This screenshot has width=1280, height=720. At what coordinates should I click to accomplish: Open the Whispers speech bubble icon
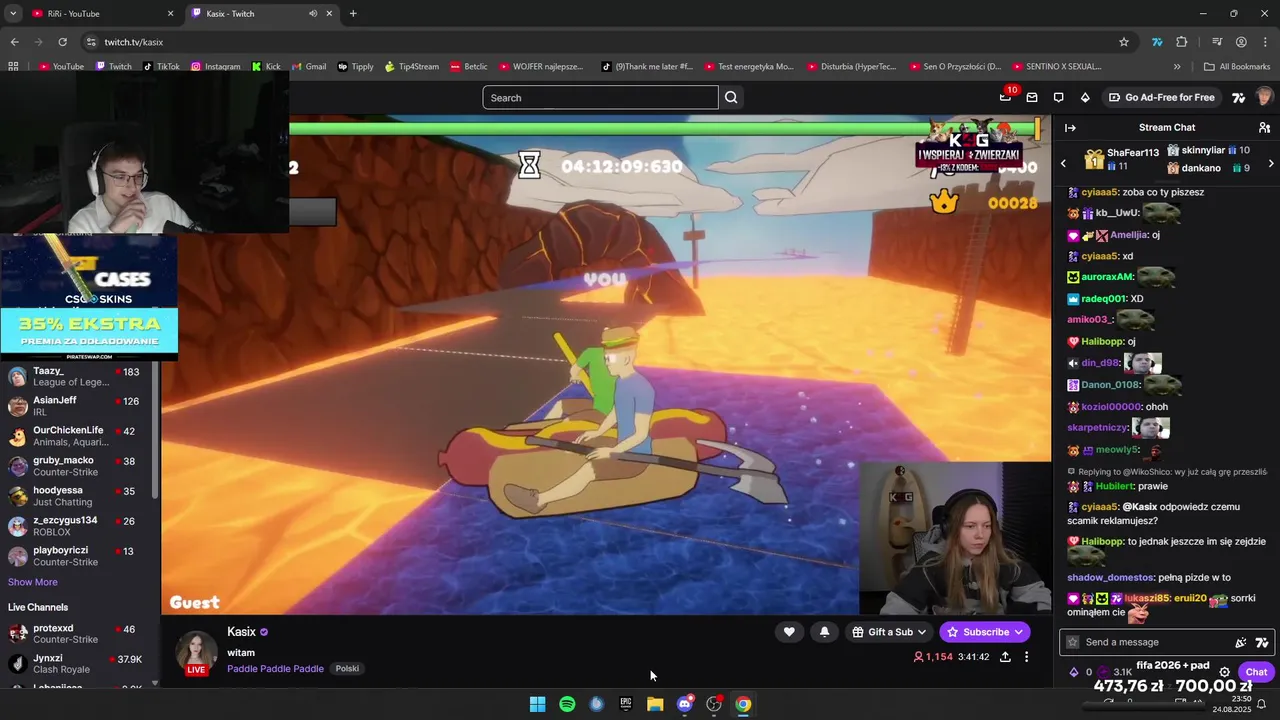click(x=1058, y=97)
